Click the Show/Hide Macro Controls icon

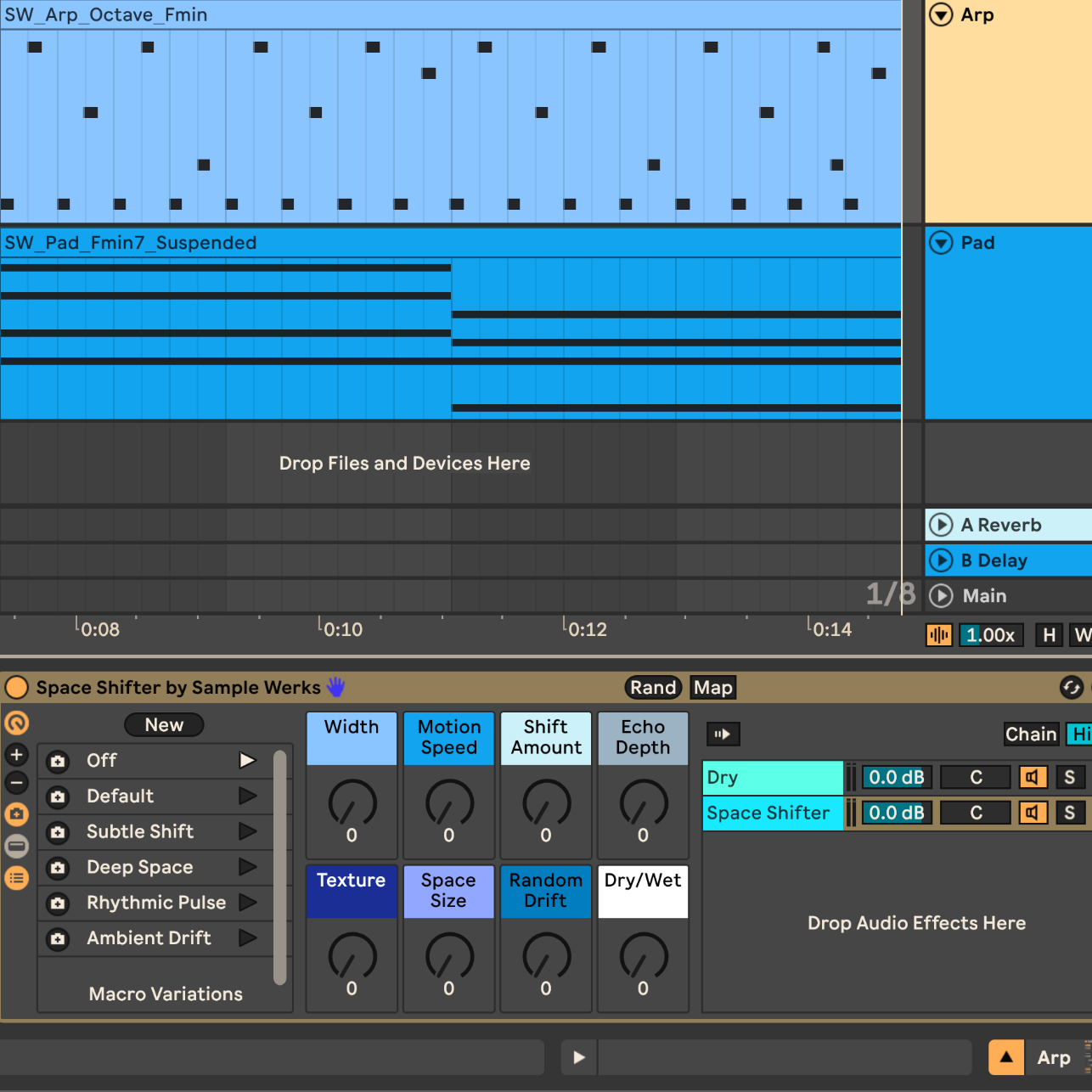pyautogui.click(x=17, y=723)
